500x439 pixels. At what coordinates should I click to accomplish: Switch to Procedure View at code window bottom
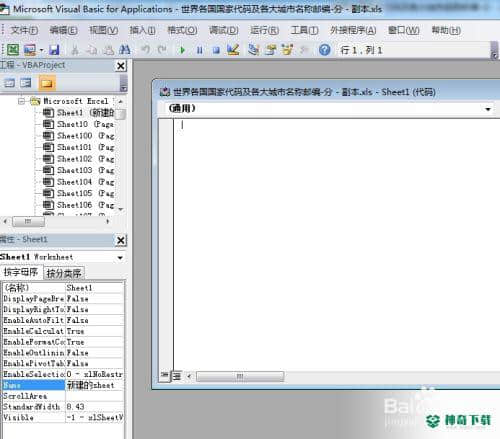coord(165,376)
